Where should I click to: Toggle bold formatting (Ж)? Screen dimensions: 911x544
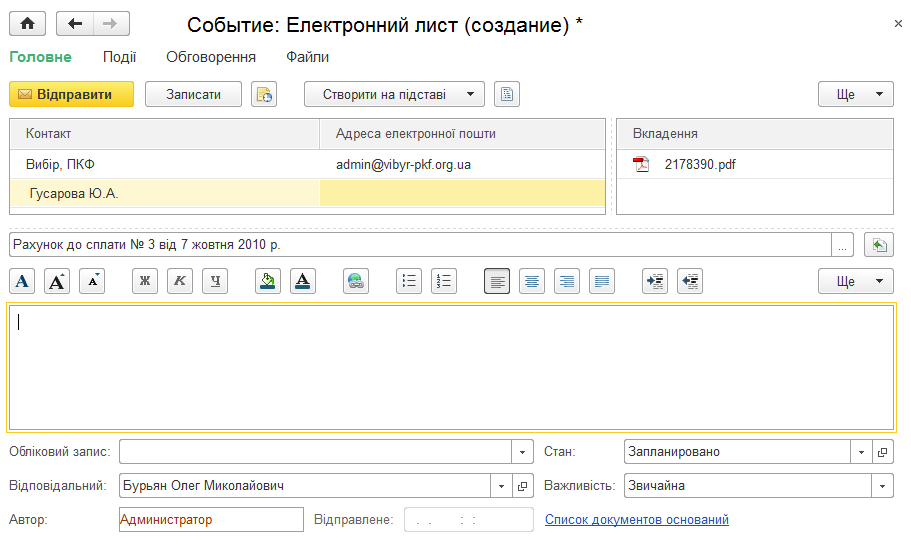click(145, 281)
